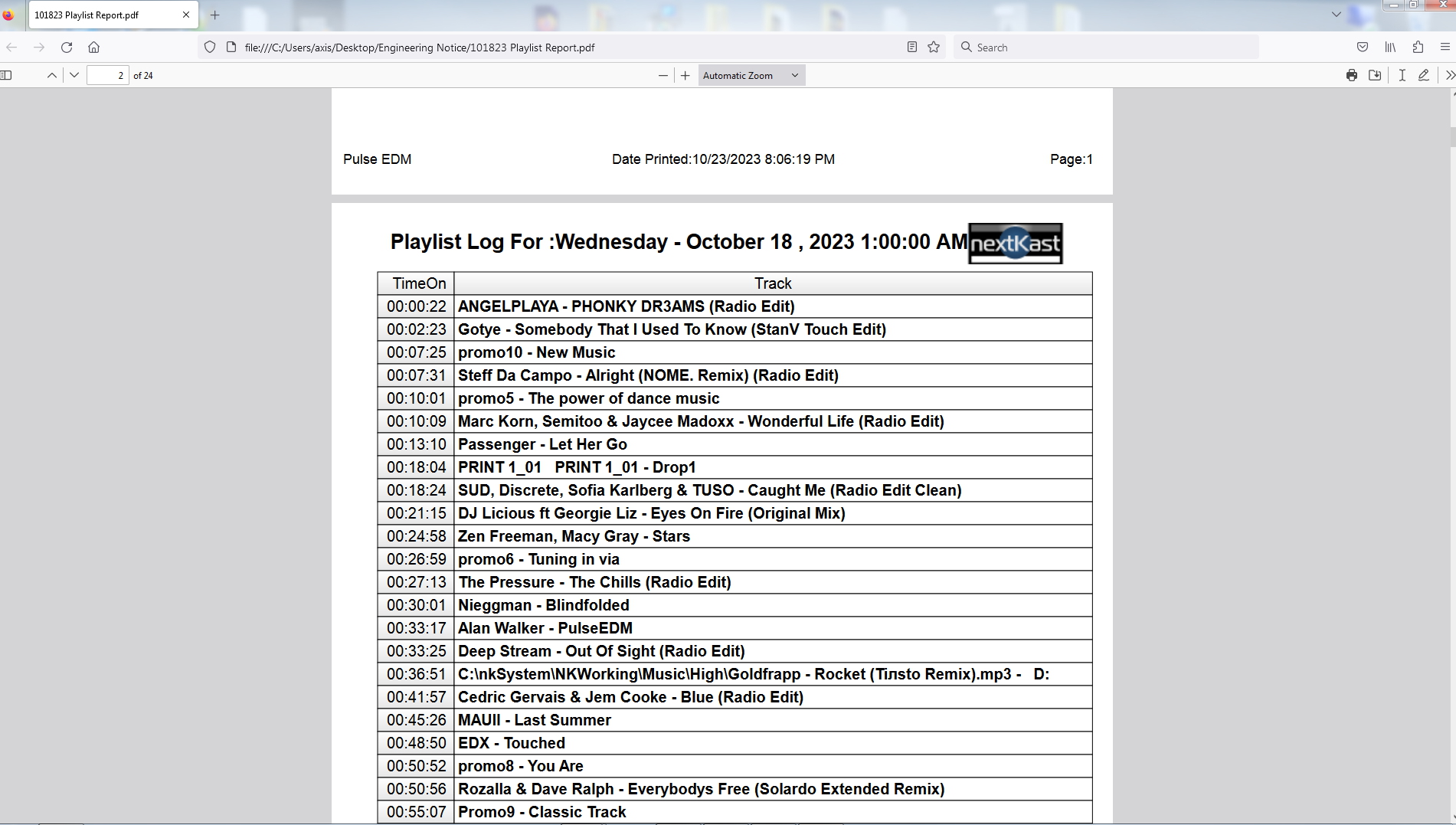
Task: Click the Steff Da Campo Alright track
Action: coord(735,375)
